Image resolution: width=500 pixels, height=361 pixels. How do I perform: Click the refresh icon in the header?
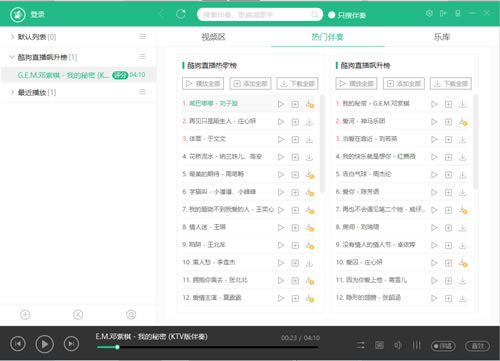[x=181, y=14]
